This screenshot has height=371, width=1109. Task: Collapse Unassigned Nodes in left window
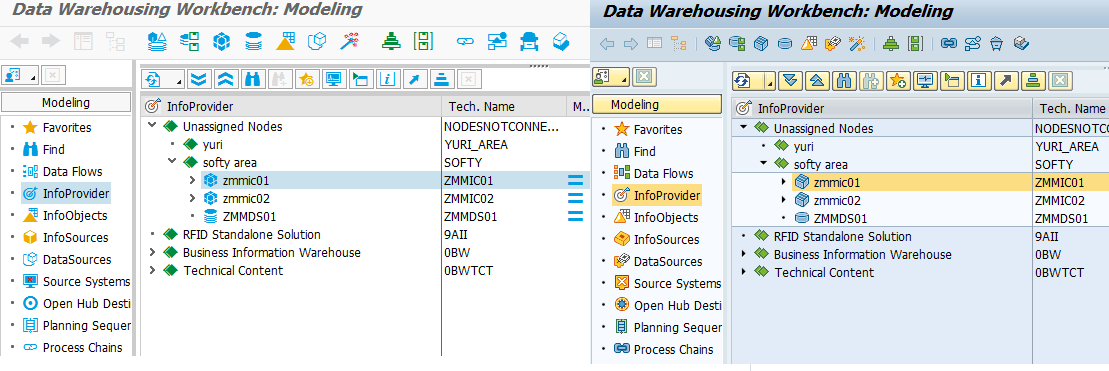click(x=152, y=126)
